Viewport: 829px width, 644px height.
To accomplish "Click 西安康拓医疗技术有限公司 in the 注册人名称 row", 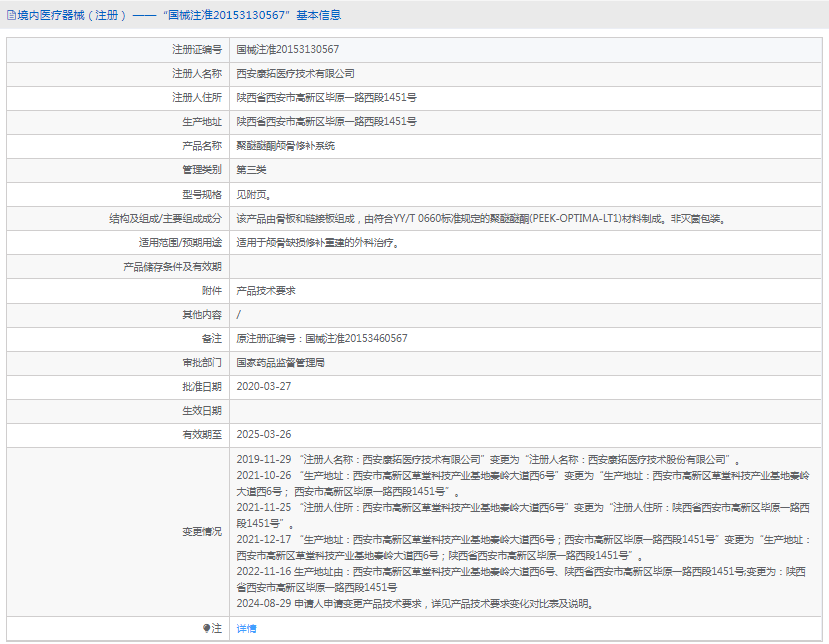I will point(296,73).
